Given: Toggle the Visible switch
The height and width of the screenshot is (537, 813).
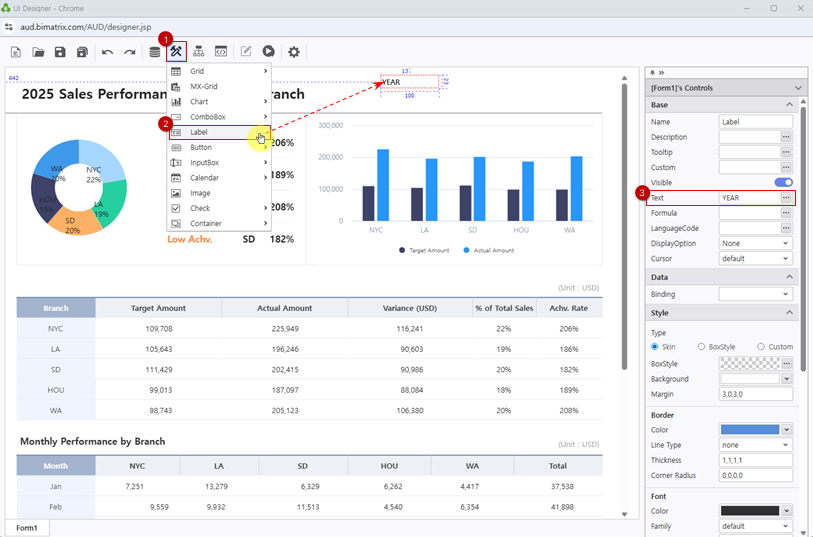Looking at the screenshot, I should pos(783,183).
